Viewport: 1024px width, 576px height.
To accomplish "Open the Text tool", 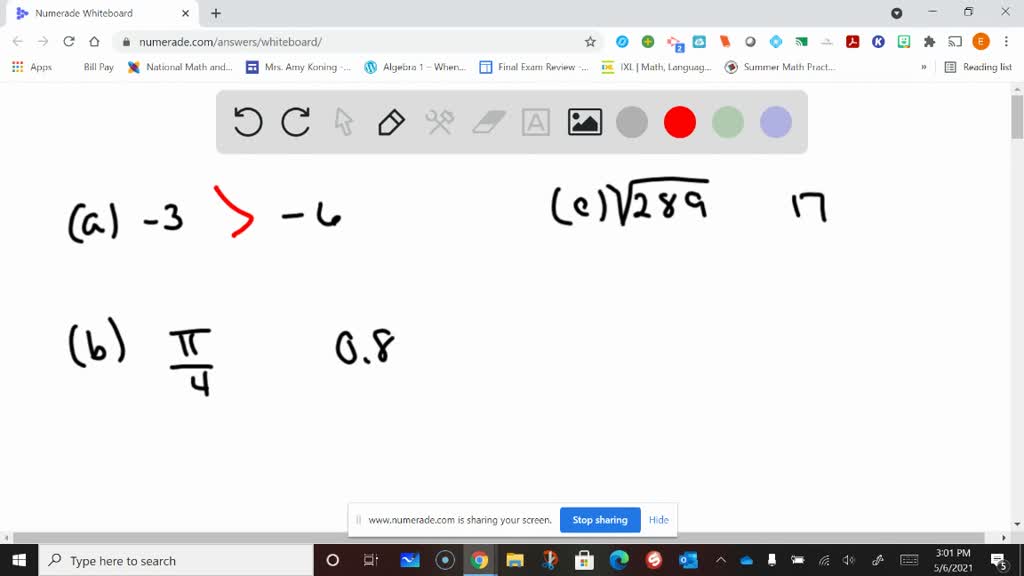I will click(536, 121).
